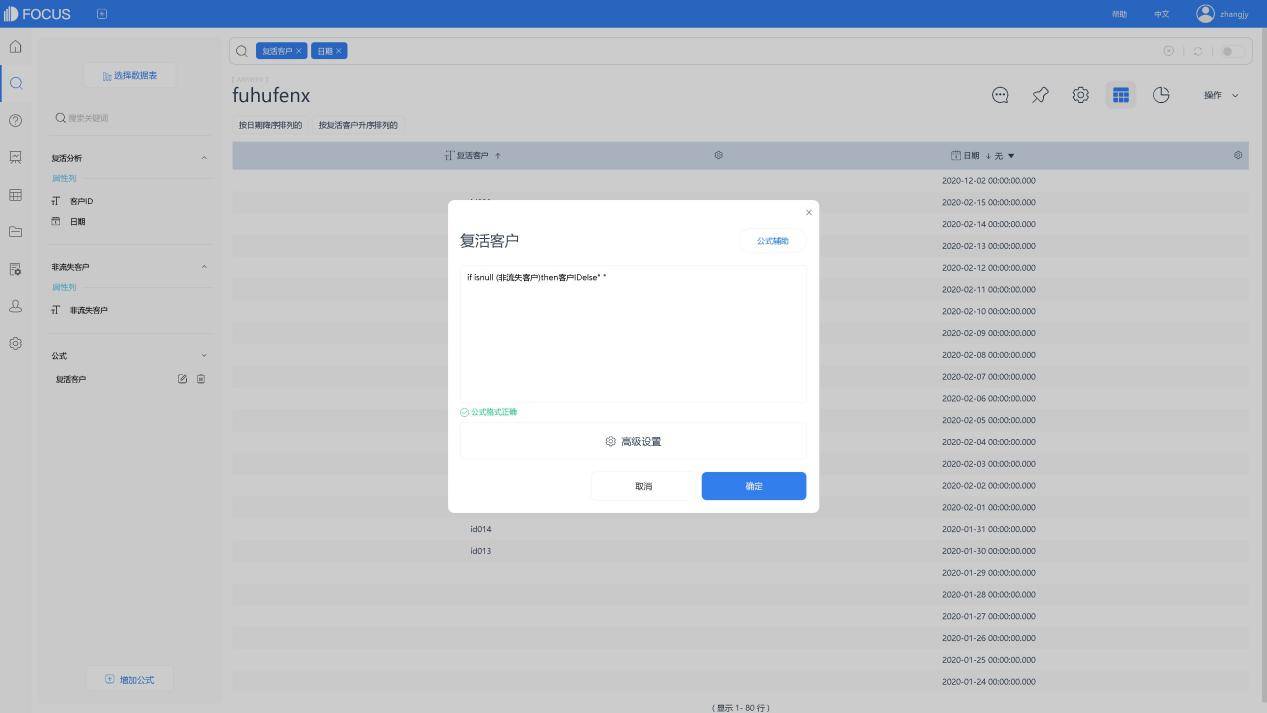Screen dimensions: 1267x713
Task: Click the comment chat bubble icon
Action: coord(1000,95)
